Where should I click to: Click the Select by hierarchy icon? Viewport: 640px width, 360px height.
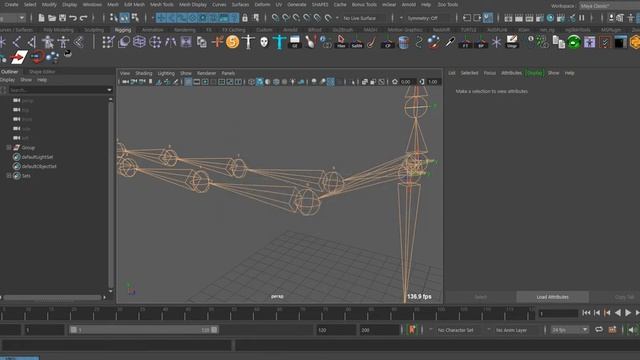coord(114,18)
